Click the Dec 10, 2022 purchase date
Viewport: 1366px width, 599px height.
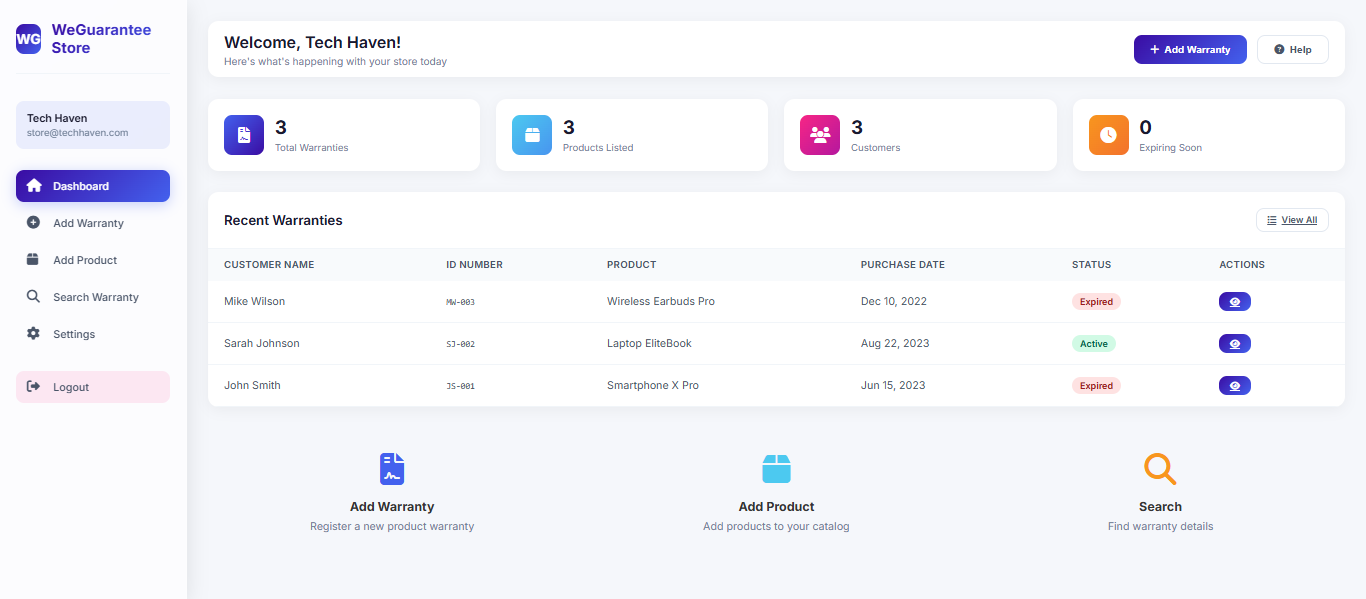point(894,301)
